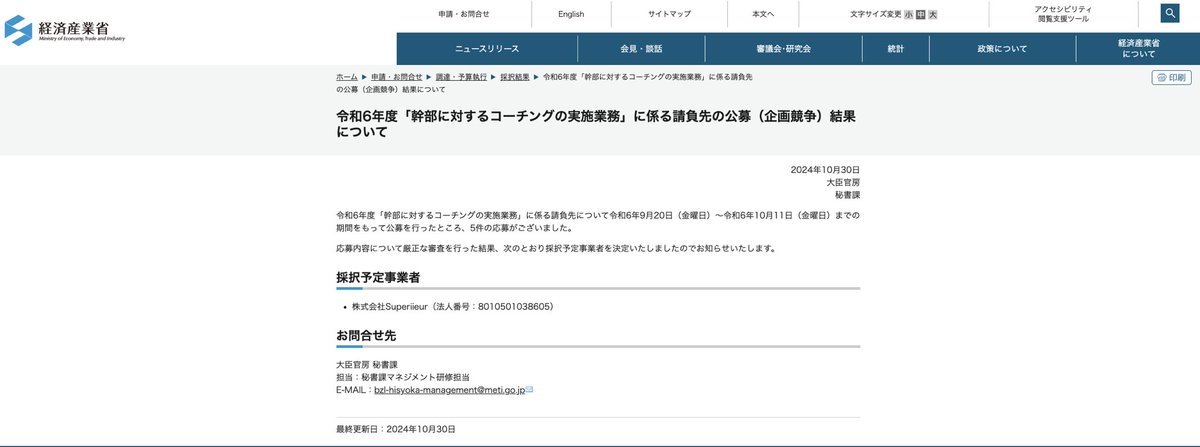This screenshot has height=447, width=1200.
Task: Click the page title heading text
Action: (x=596, y=124)
